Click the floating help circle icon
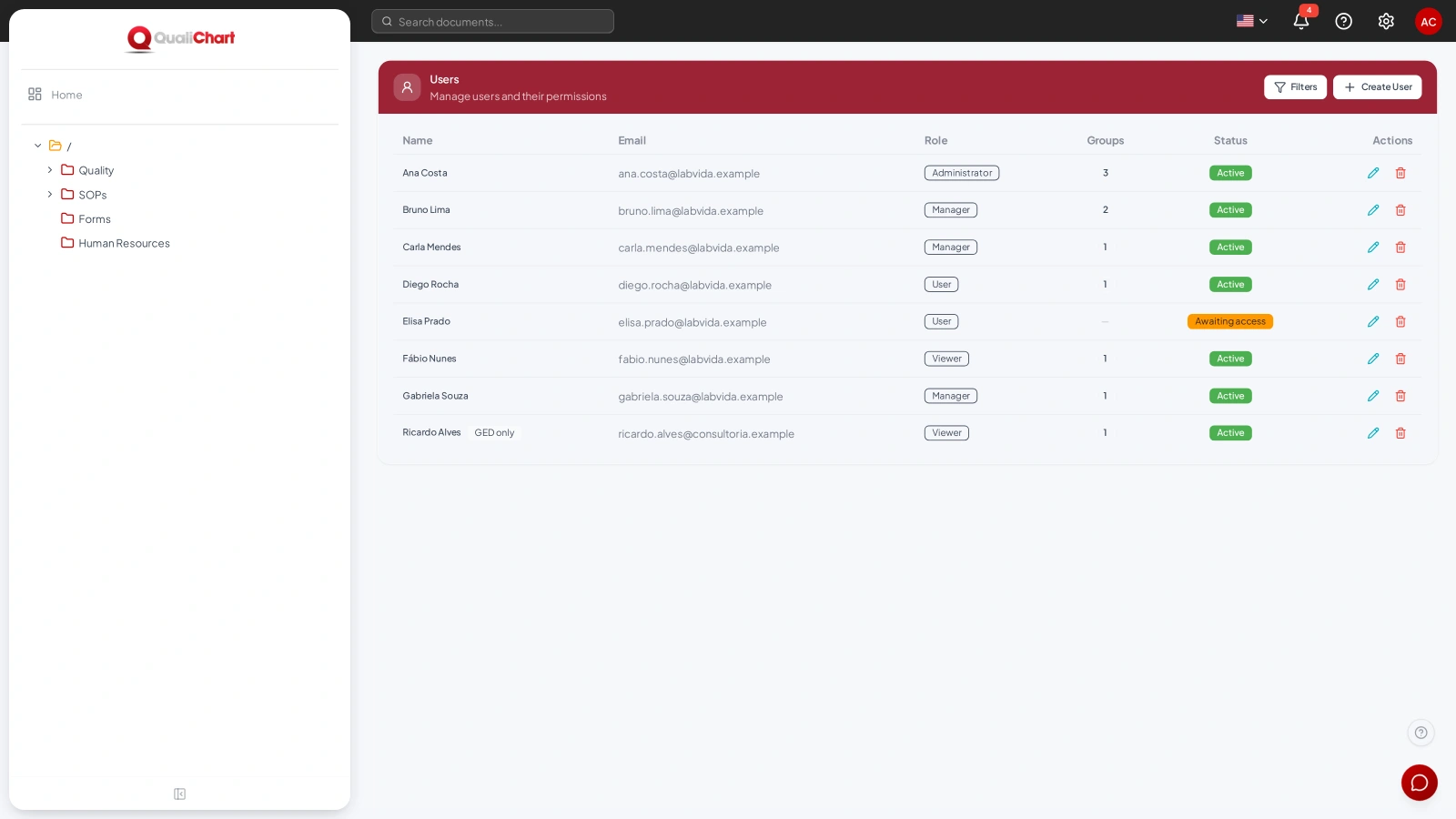This screenshot has height=819, width=1456. (x=1421, y=733)
